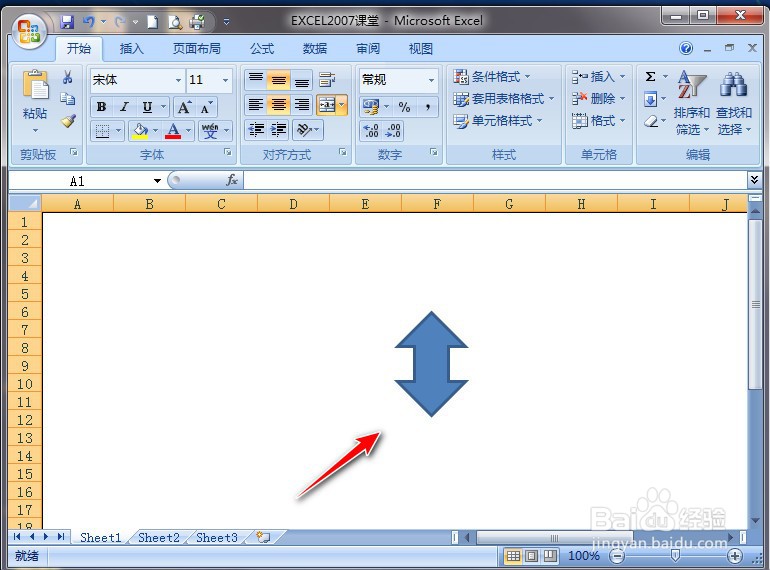Decrease decimal places
Screen dimensions: 770x570
coord(393,131)
